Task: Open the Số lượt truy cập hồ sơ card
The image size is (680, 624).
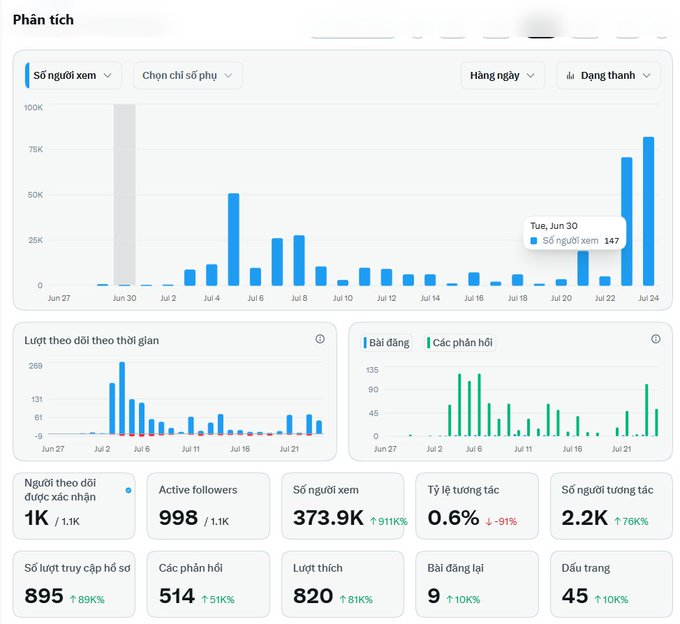Action: (74, 584)
